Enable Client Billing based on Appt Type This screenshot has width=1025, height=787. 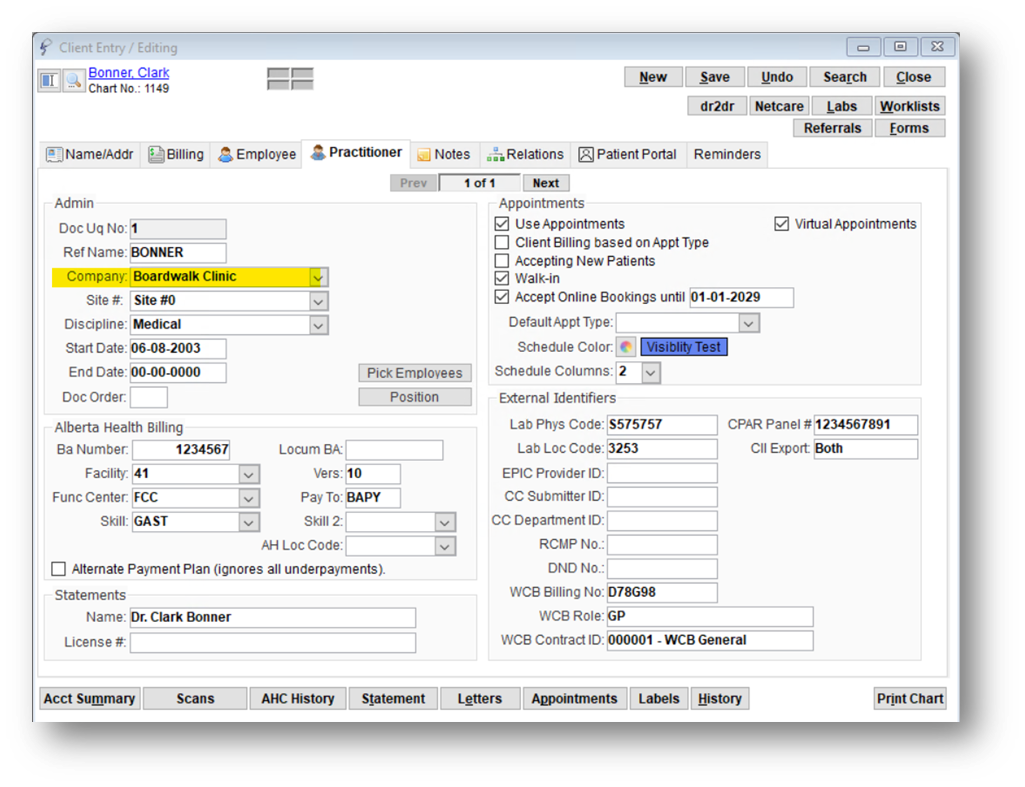pos(502,243)
